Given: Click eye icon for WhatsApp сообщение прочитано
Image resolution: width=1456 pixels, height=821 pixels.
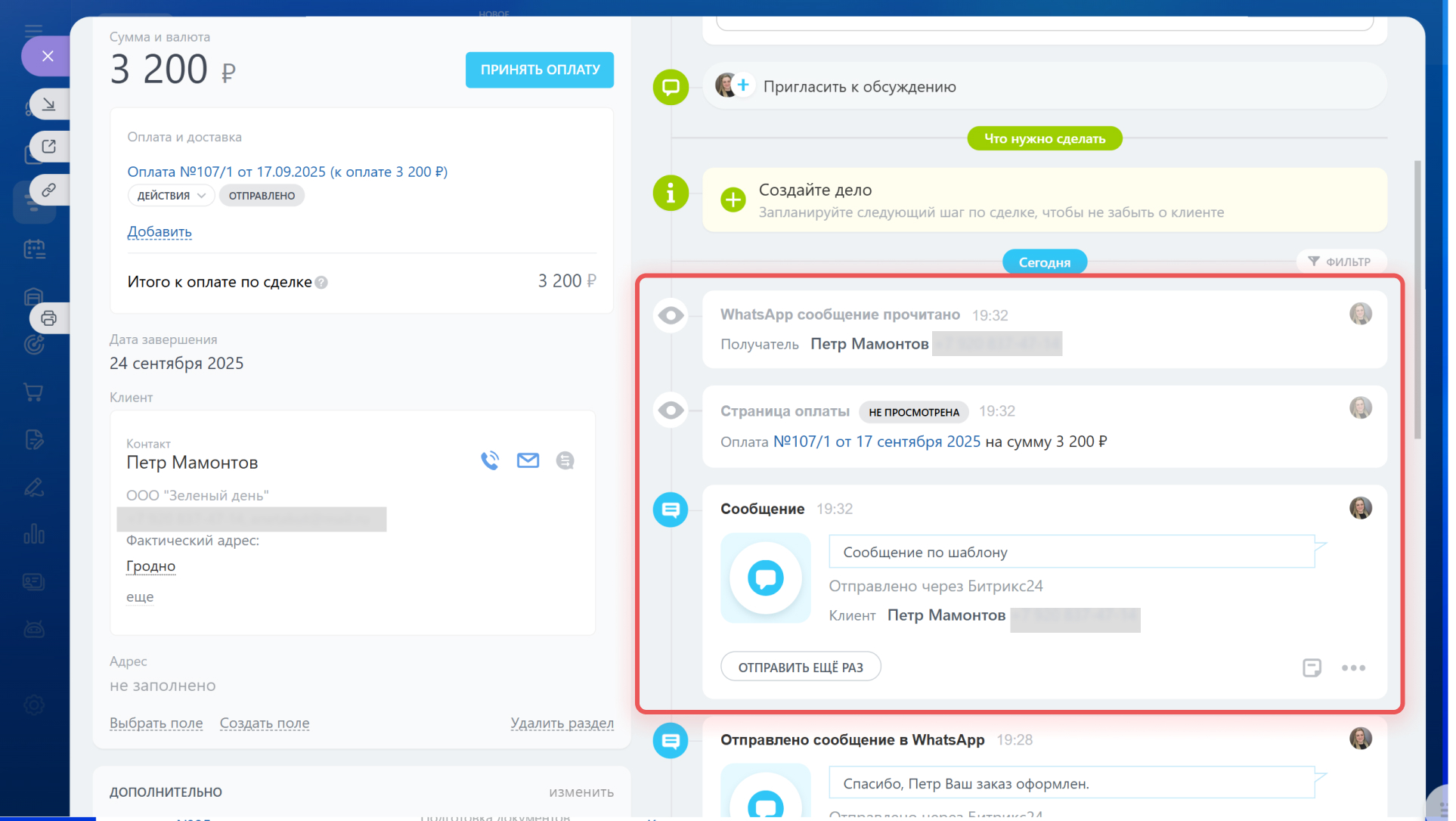Looking at the screenshot, I should coord(671,315).
